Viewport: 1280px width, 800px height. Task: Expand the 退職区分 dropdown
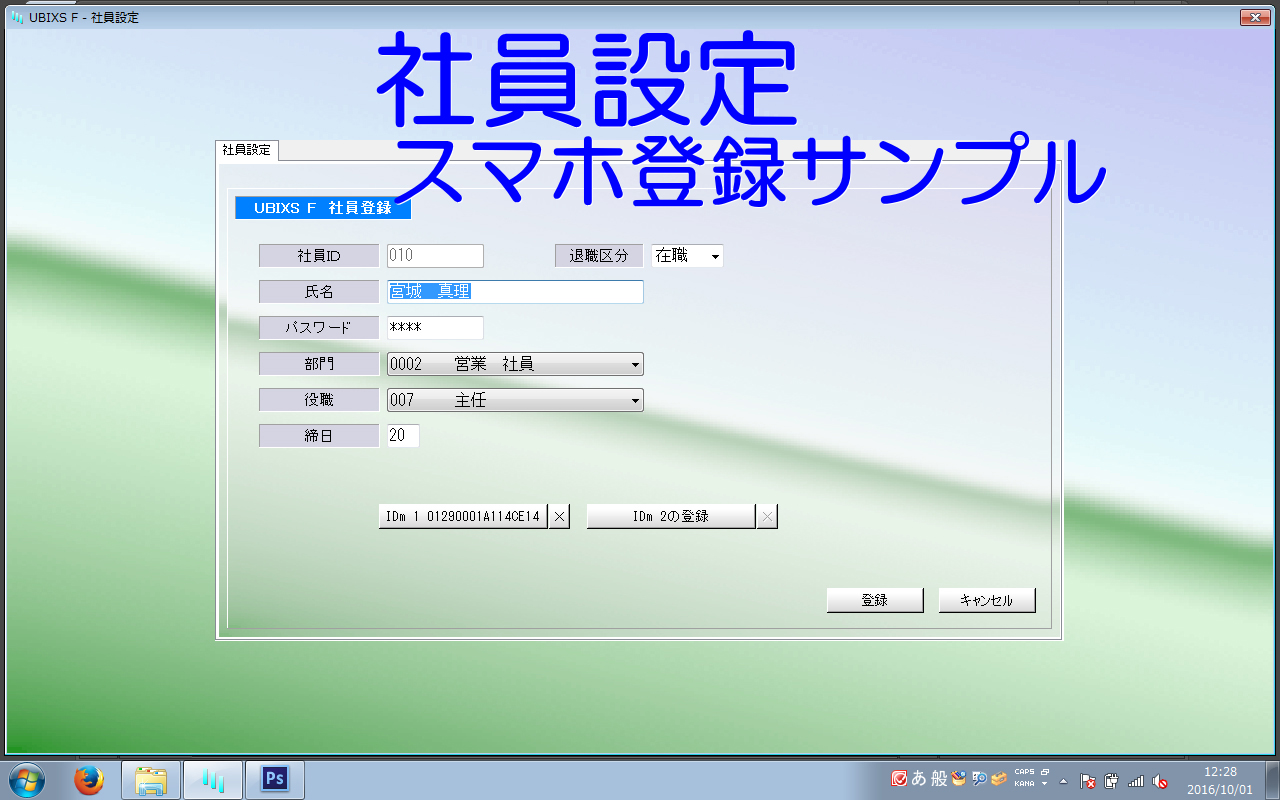(x=715, y=256)
